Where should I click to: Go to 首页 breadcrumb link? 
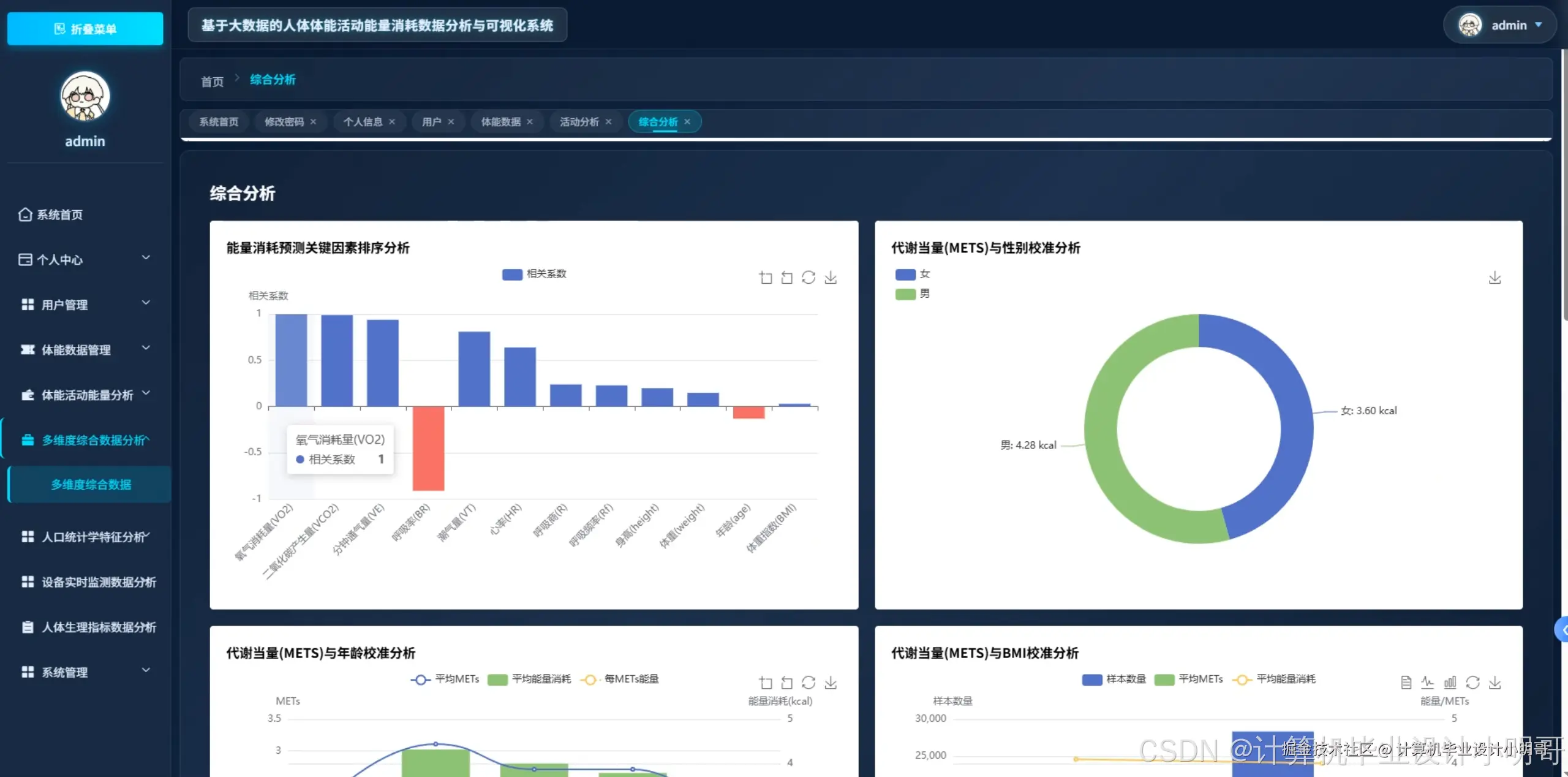click(x=212, y=81)
